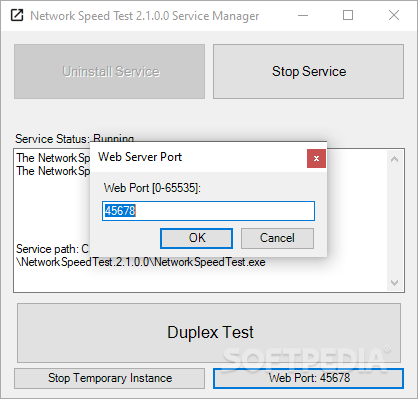Click the app icon in title bar
The width and height of the screenshot is (418, 399).
point(17,15)
